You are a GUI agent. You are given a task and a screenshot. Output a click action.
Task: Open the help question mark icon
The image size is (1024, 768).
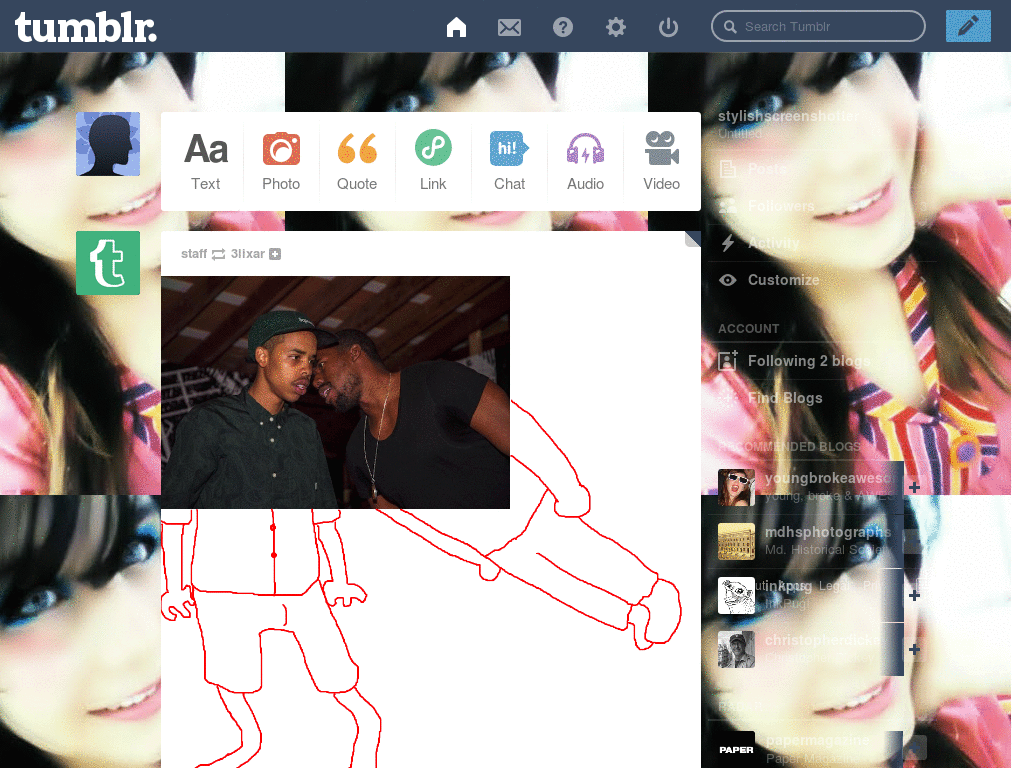coord(562,27)
